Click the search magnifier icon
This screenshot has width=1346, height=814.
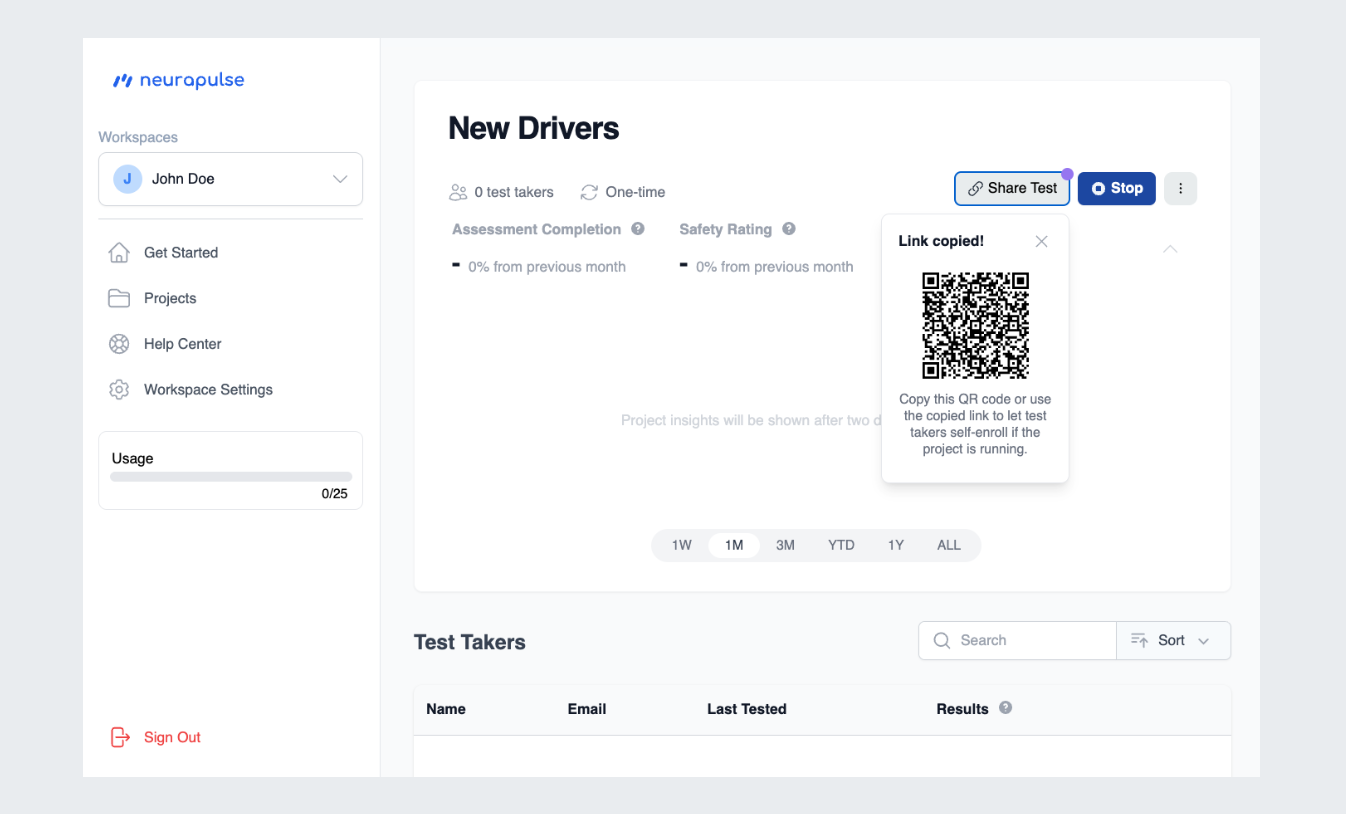[941, 641]
